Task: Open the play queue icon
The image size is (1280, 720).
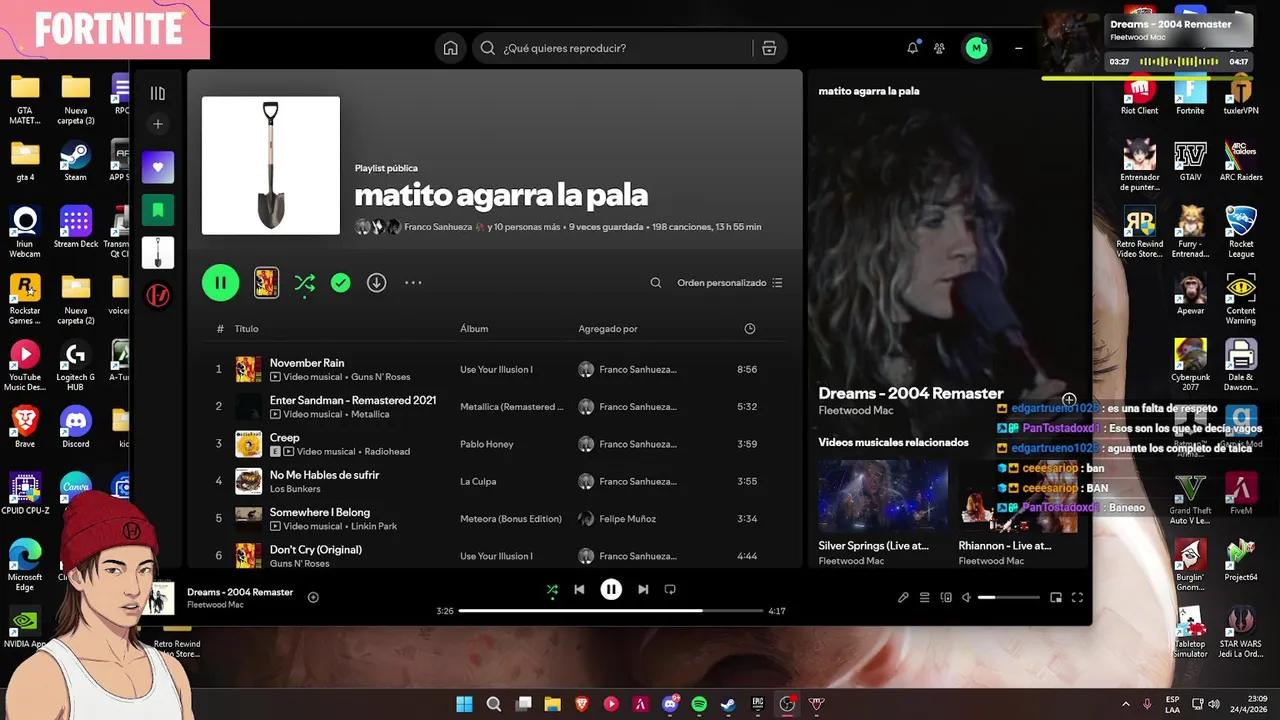Action: tap(925, 598)
